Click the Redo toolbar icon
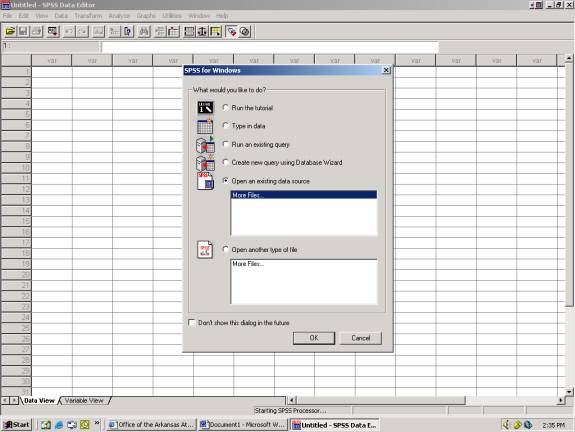 pos(82,32)
